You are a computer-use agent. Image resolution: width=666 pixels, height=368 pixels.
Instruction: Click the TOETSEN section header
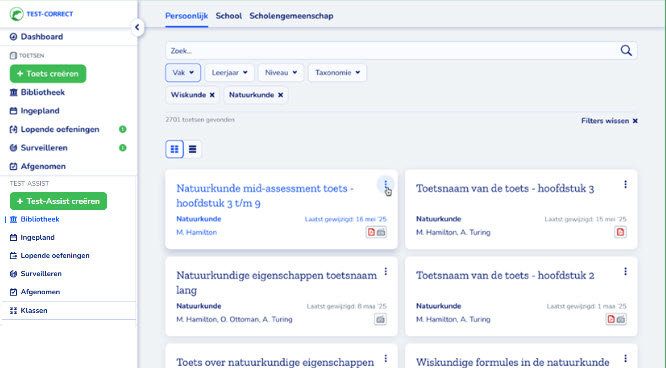click(x=27, y=56)
